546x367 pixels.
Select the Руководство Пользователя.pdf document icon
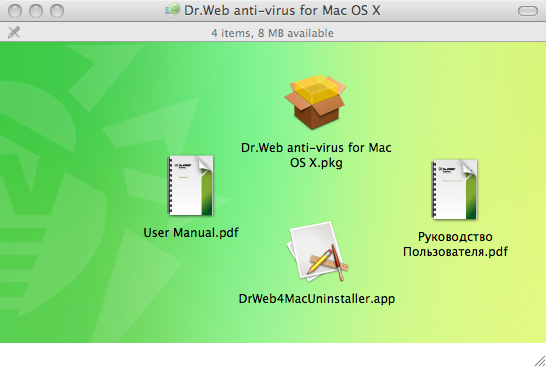point(455,189)
